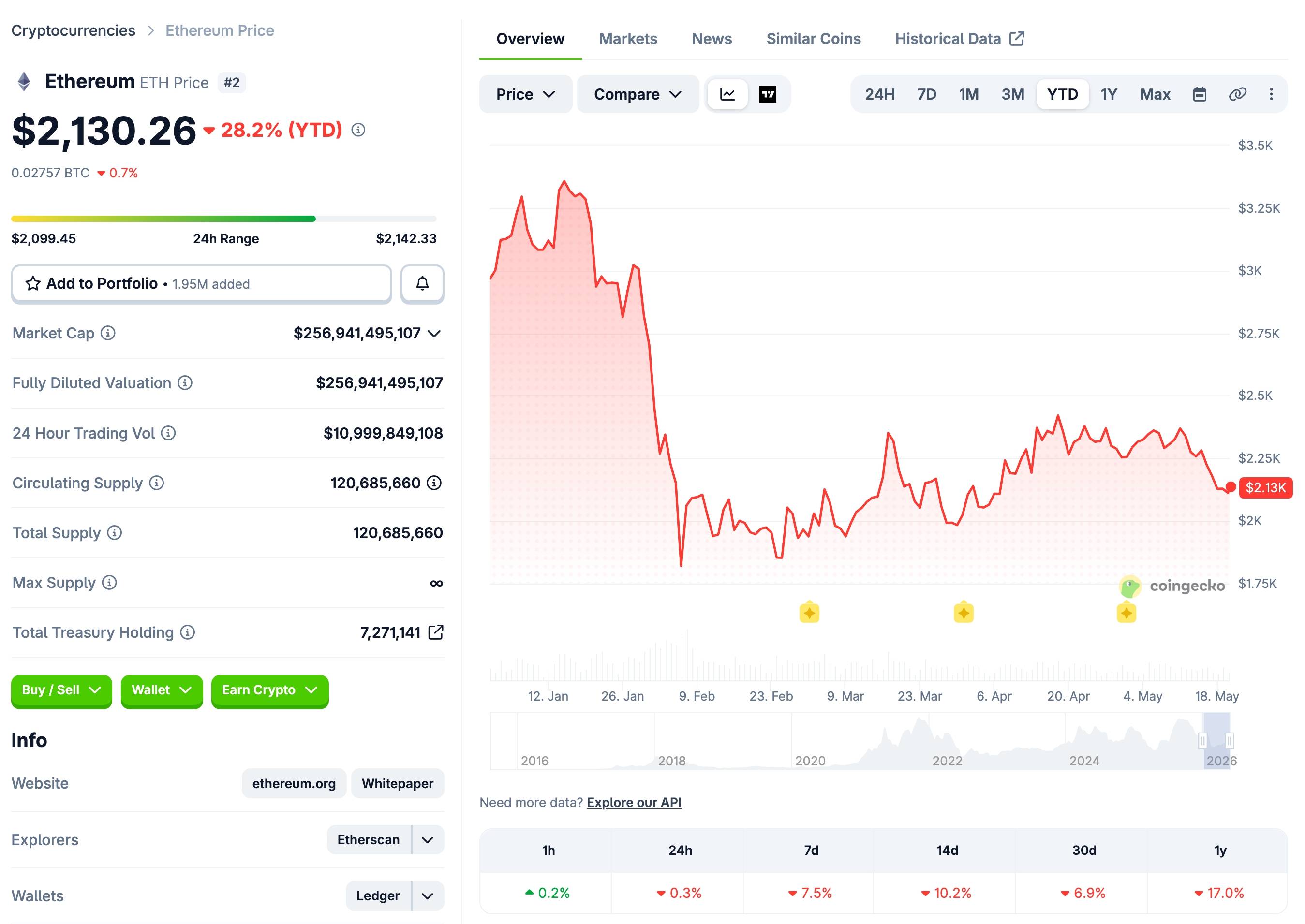Open Whitepaper link
The width and height of the screenshot is (1305, 924).
397,783
